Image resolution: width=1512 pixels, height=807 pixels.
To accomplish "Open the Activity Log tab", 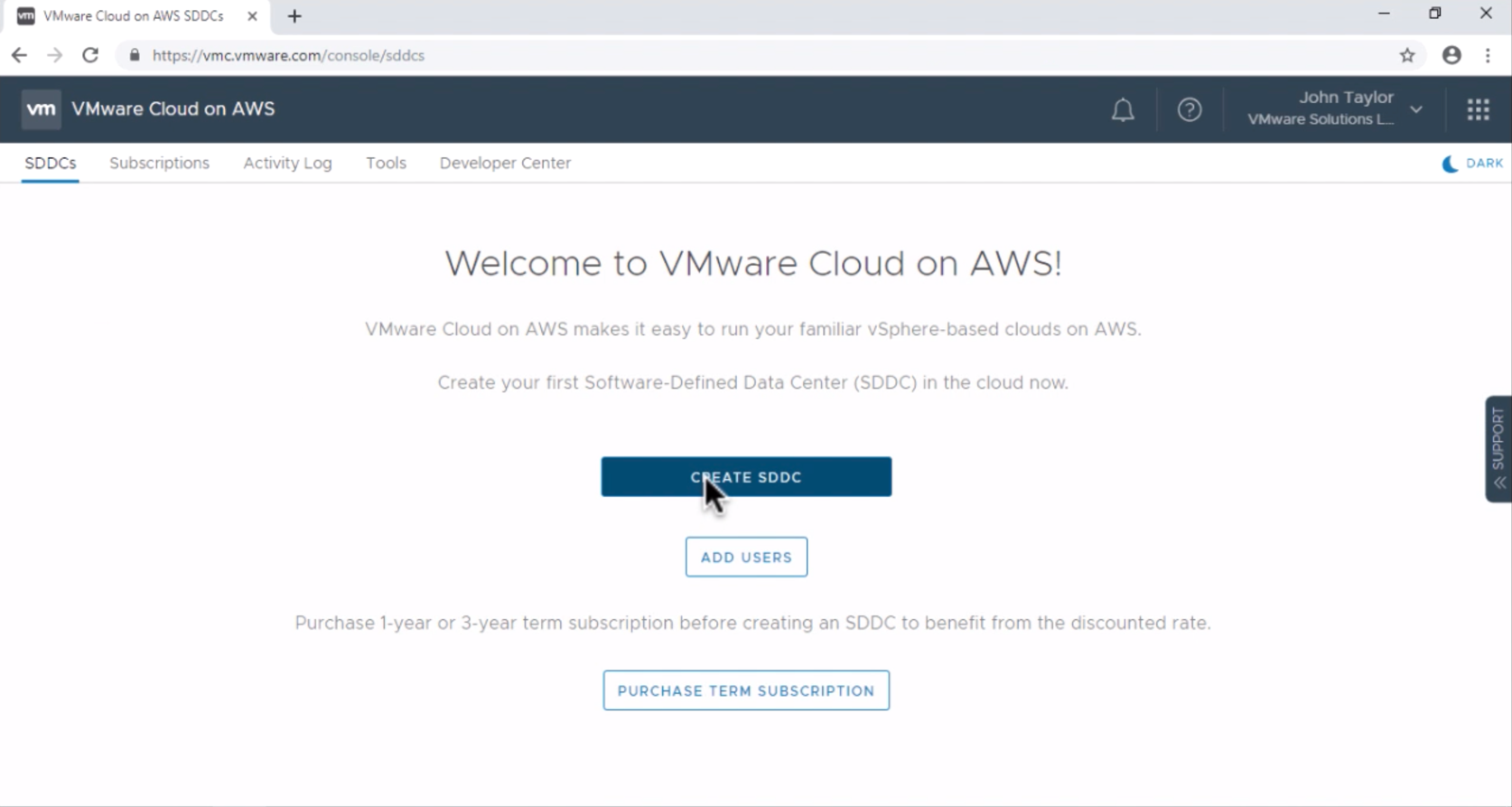I will tap(287, 164).
